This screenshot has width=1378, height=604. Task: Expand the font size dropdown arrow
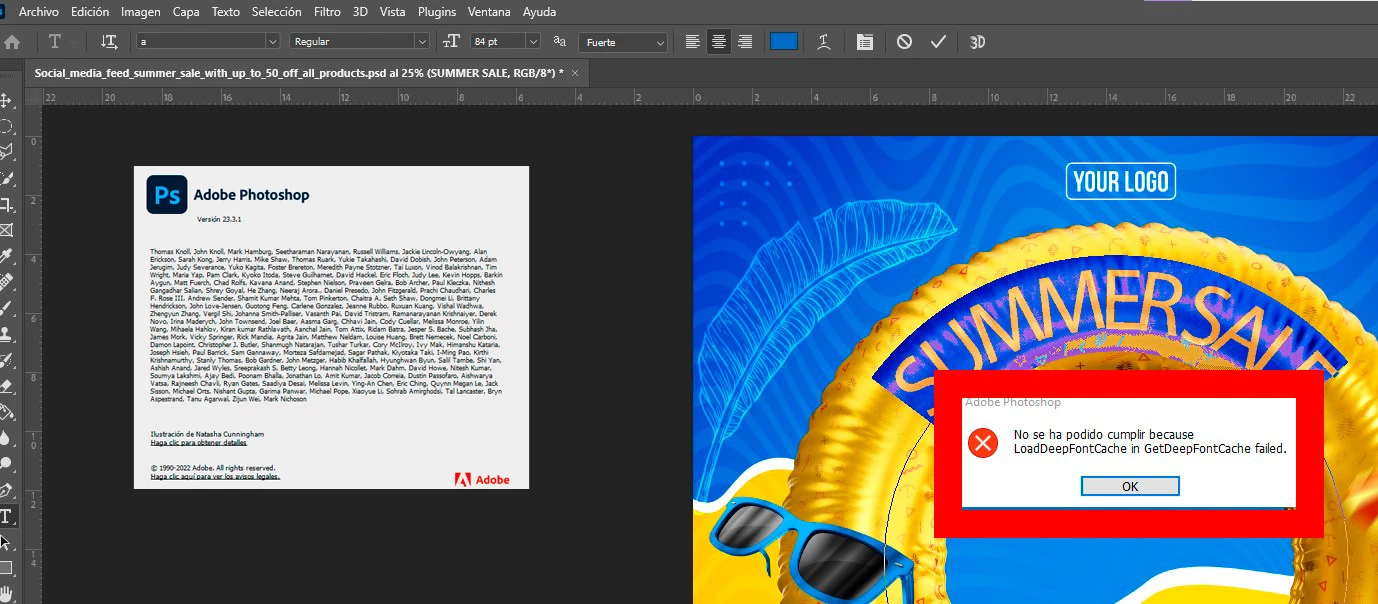point(533,42)
